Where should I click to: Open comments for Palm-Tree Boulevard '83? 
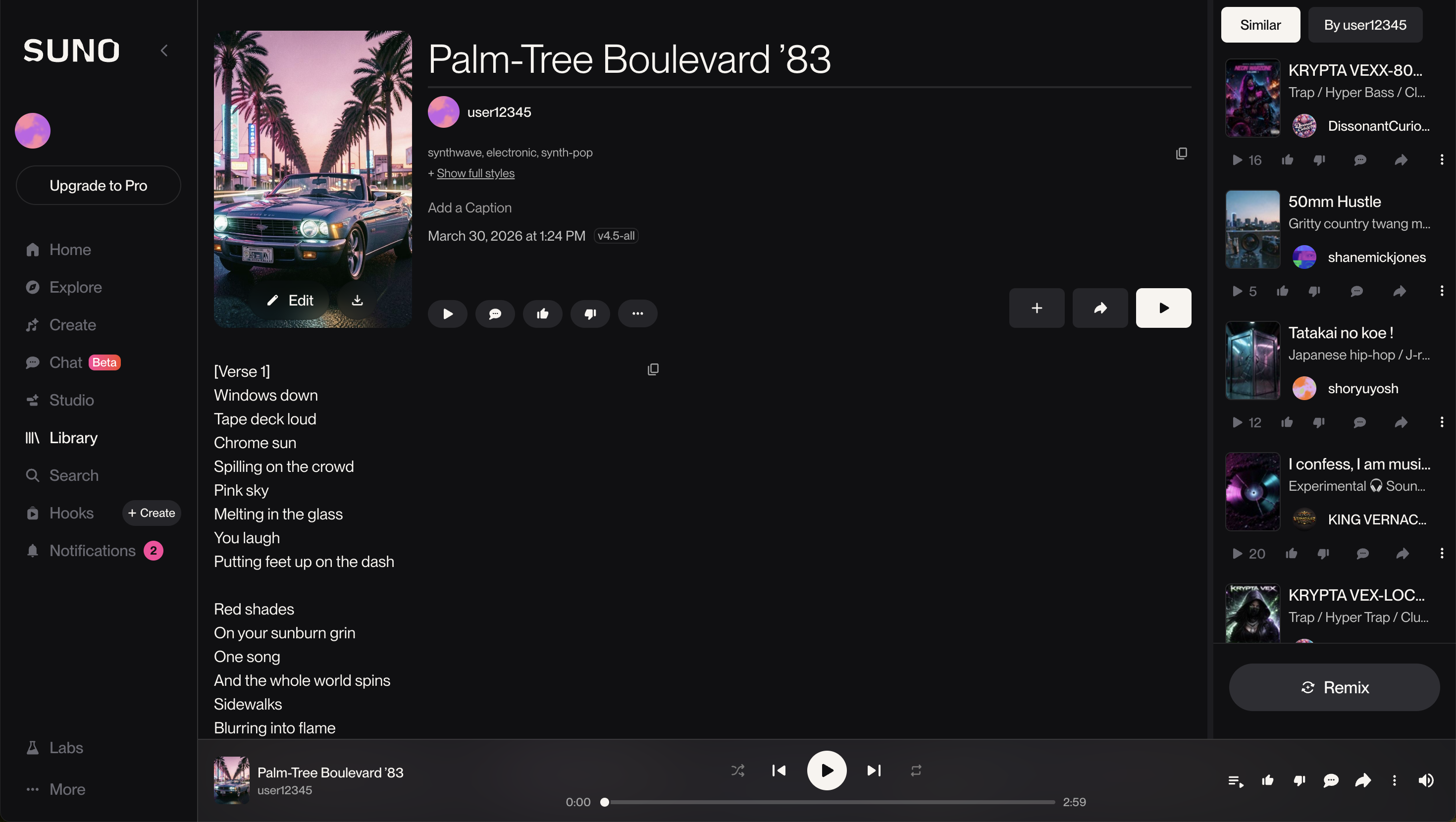tap(495, 314)
